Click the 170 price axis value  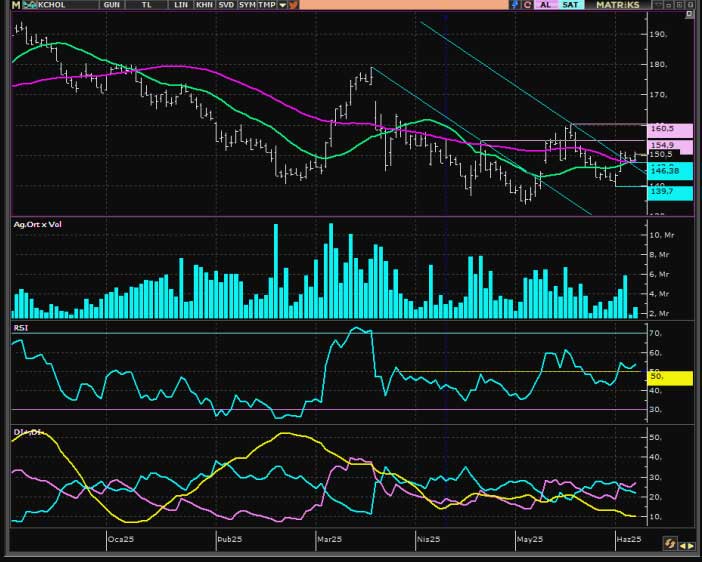pos(658,95)
